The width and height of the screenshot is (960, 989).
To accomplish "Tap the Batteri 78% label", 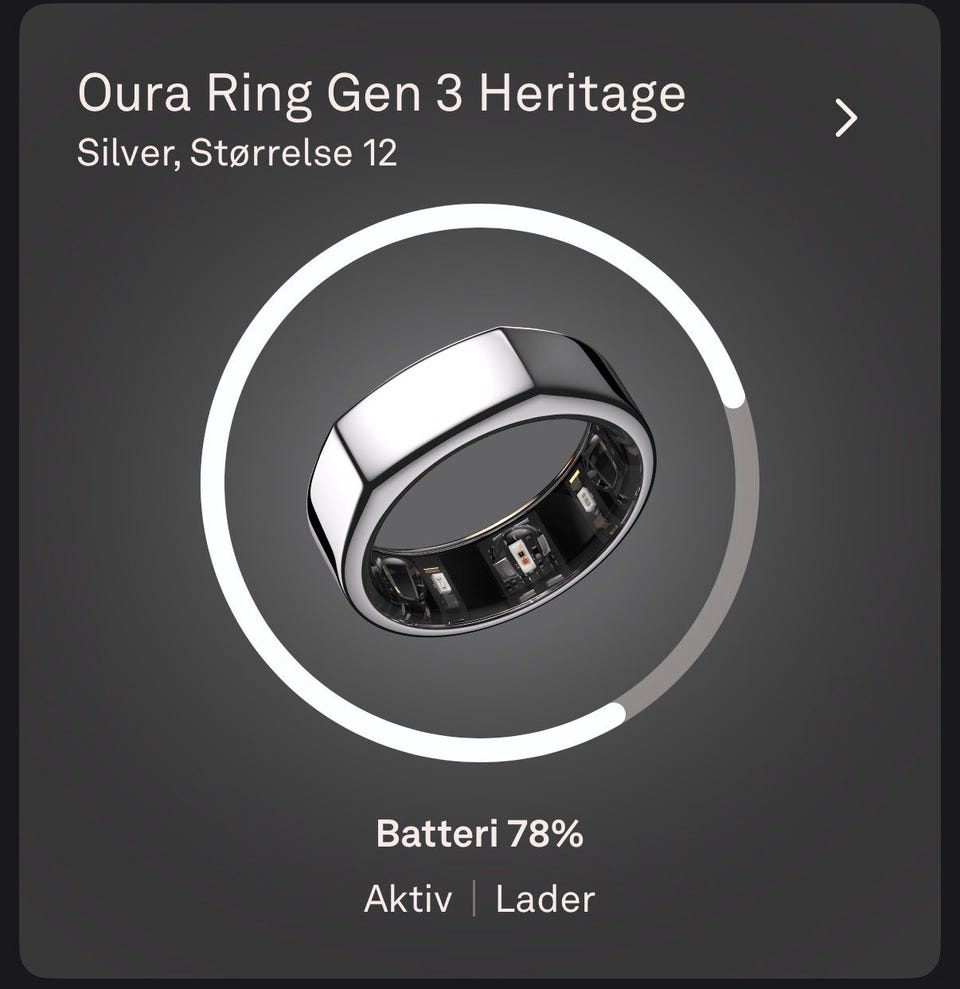I will [479, 833].
